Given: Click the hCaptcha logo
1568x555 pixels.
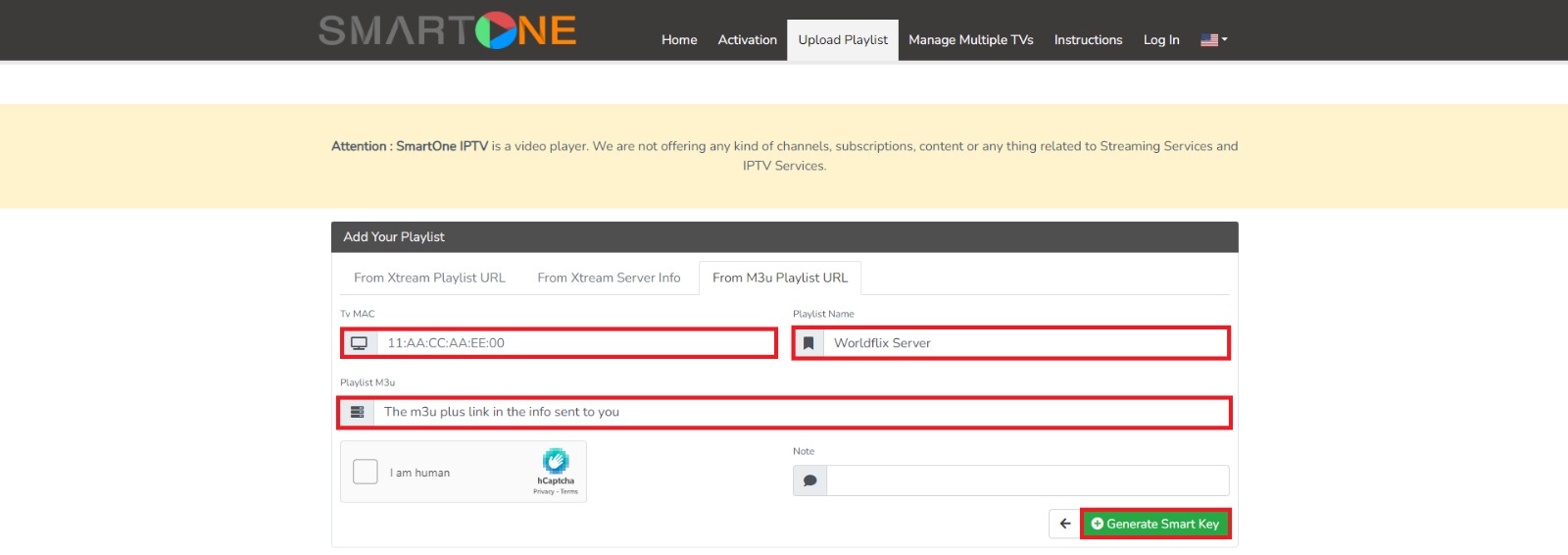Looking at the screenshot, I should 556,461.
